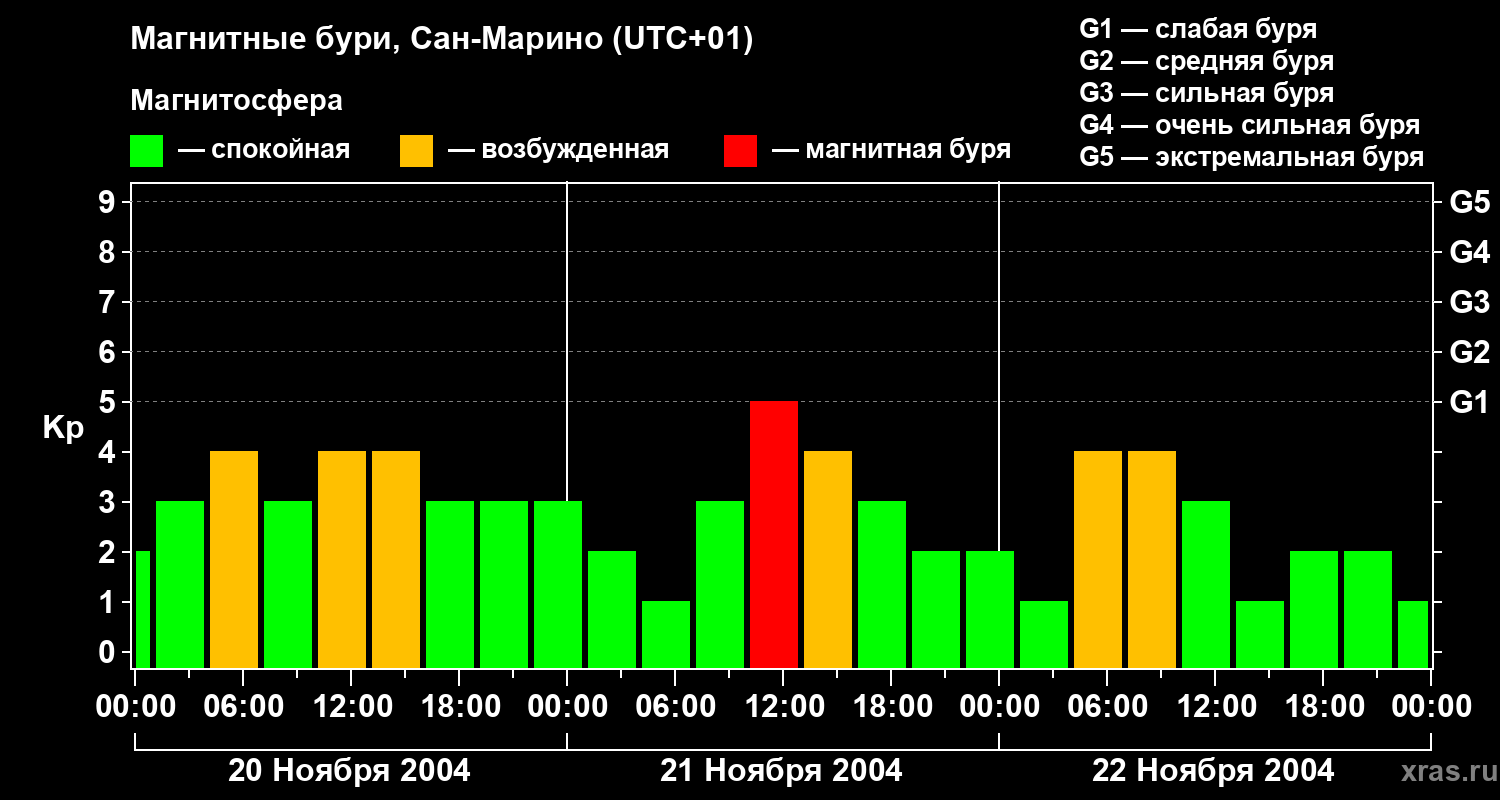Click the 'G4 — очень сильная буря' legend line

1249,125
